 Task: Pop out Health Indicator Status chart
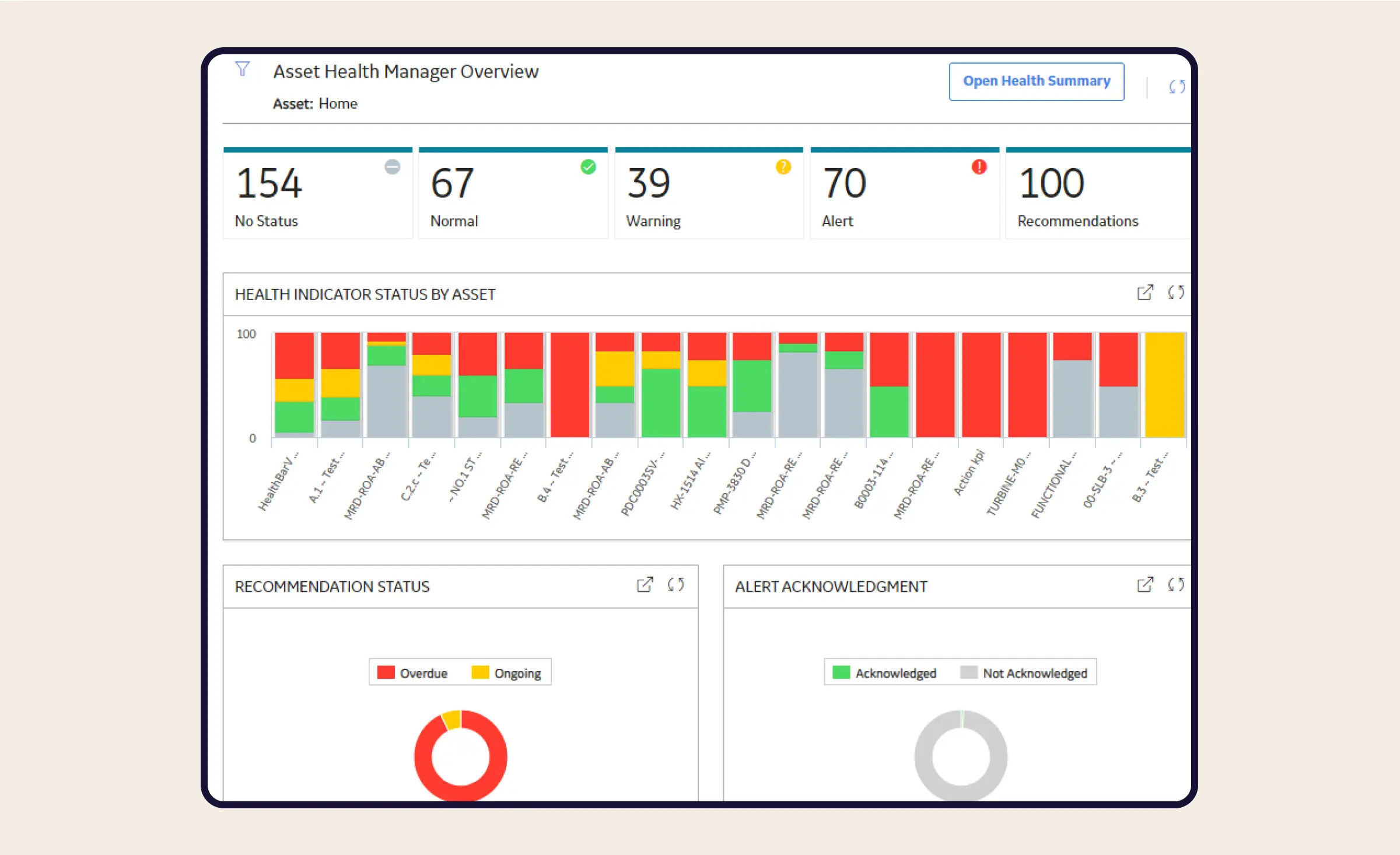click(1145, 292)
